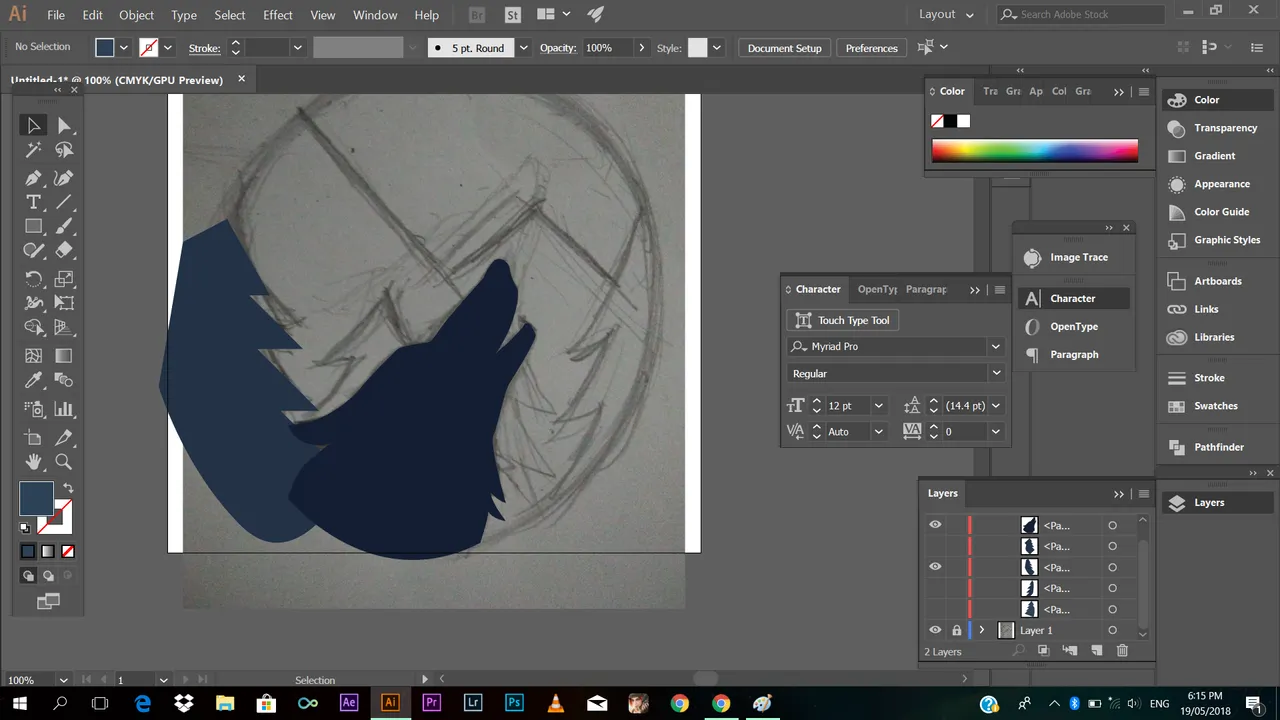
Task: Delete selection with Layers trash icon
Action: pyautogui.click(x=1122, y=651)
